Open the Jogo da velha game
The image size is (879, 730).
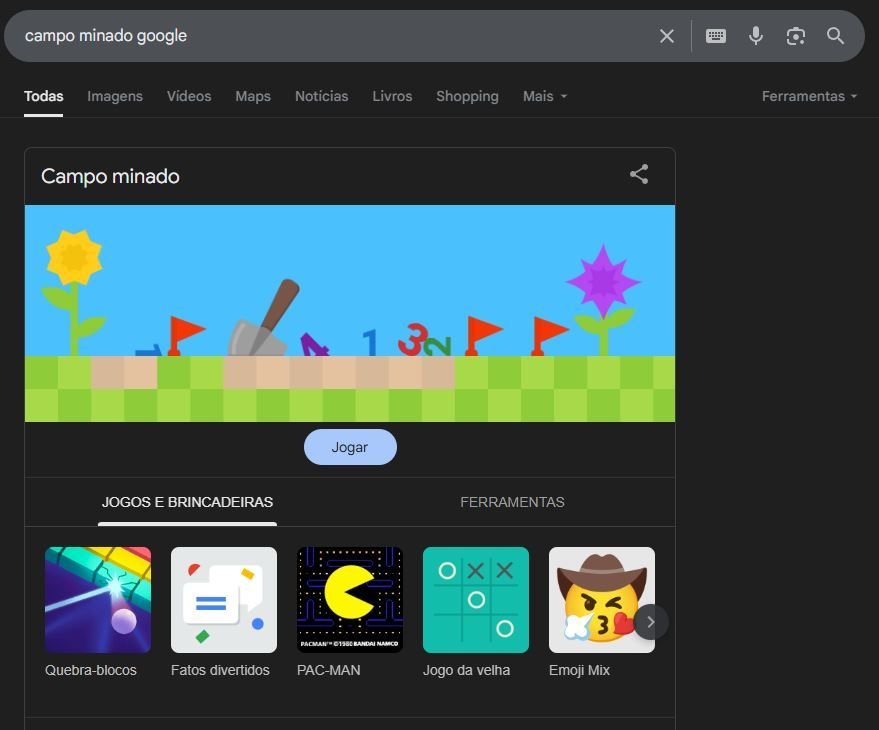click(x=476, y=600)
